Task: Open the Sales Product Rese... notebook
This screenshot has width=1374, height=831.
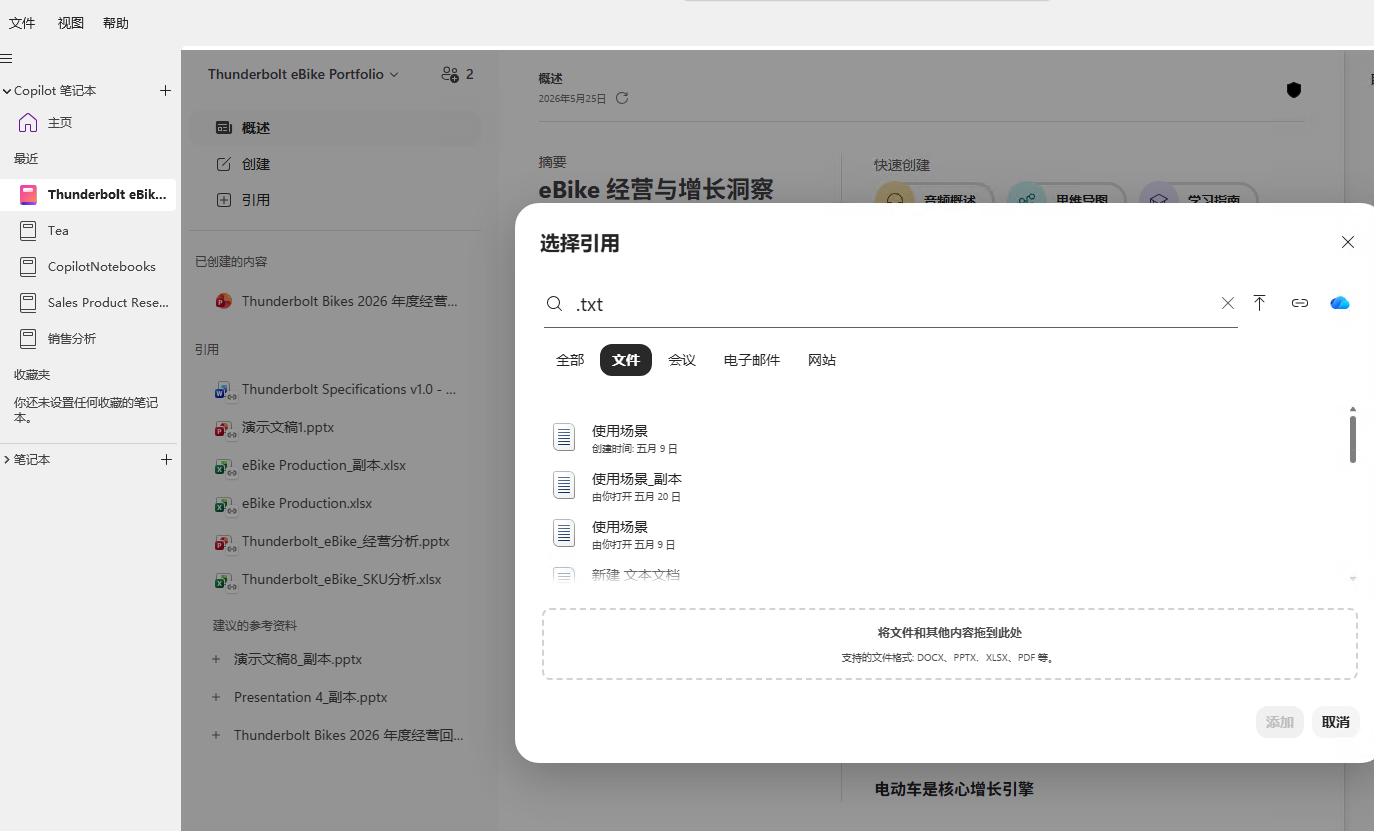Action: [x=88, y=303]
